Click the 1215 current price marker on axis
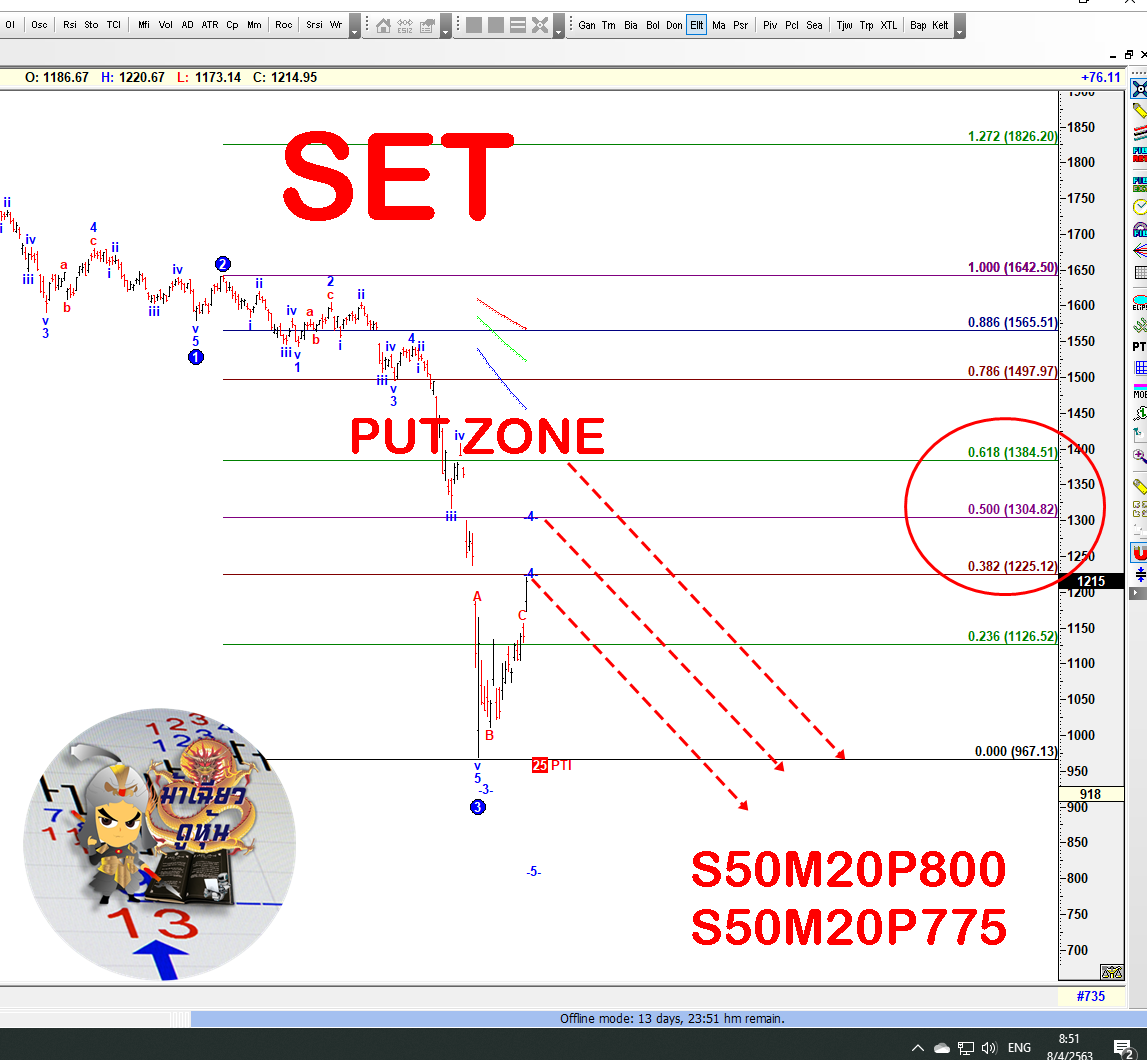1147x1060 pixels. [x=1090, y=581]
